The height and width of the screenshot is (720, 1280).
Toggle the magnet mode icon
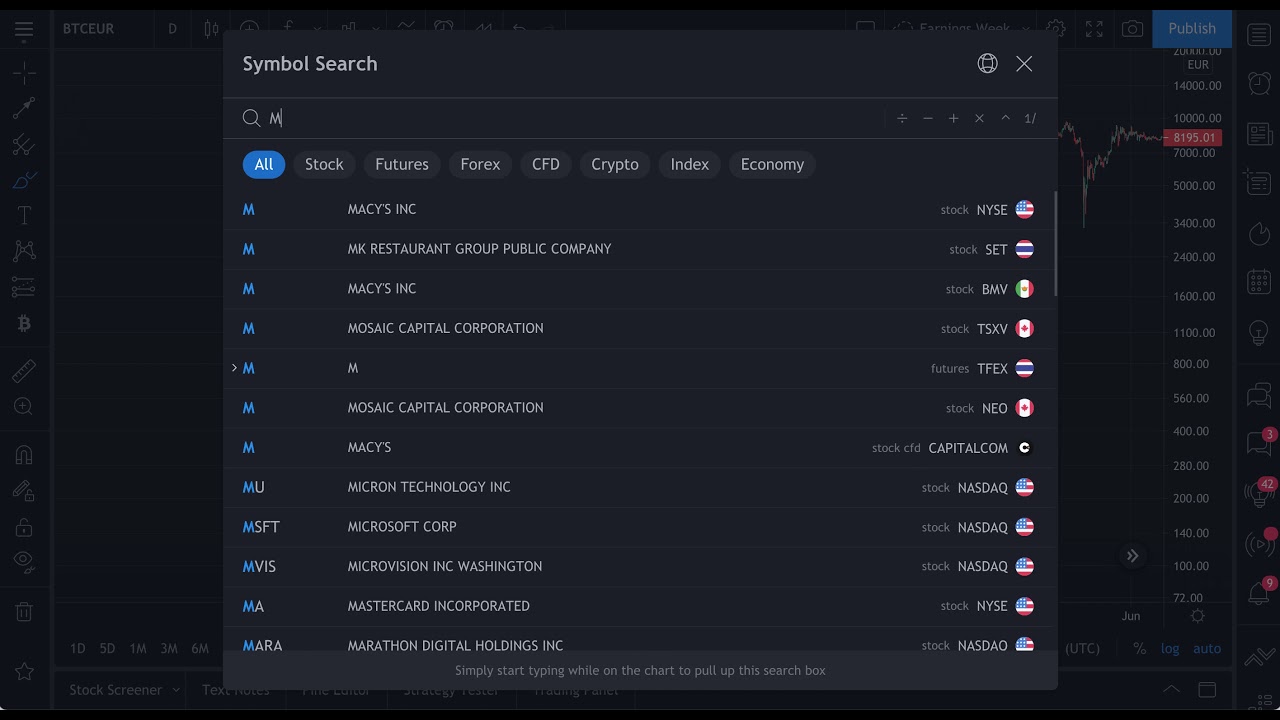24,454
